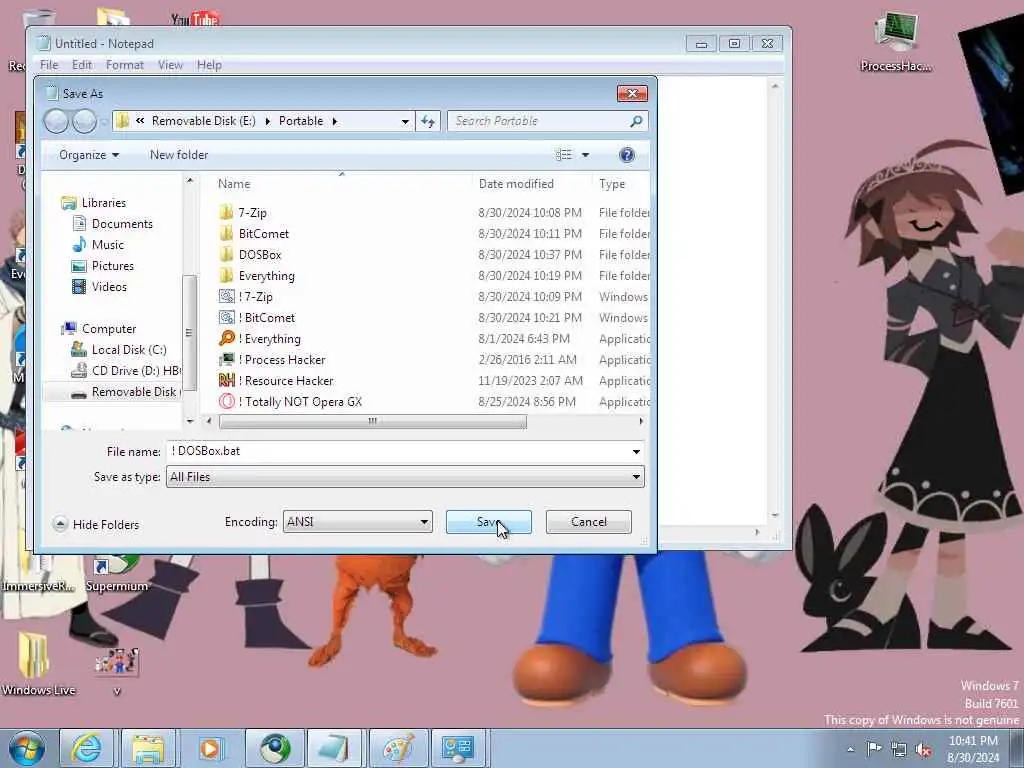The image size is (1024, 768).
Task: Click arrow after Portable in address bar
Action: (334, 121)
